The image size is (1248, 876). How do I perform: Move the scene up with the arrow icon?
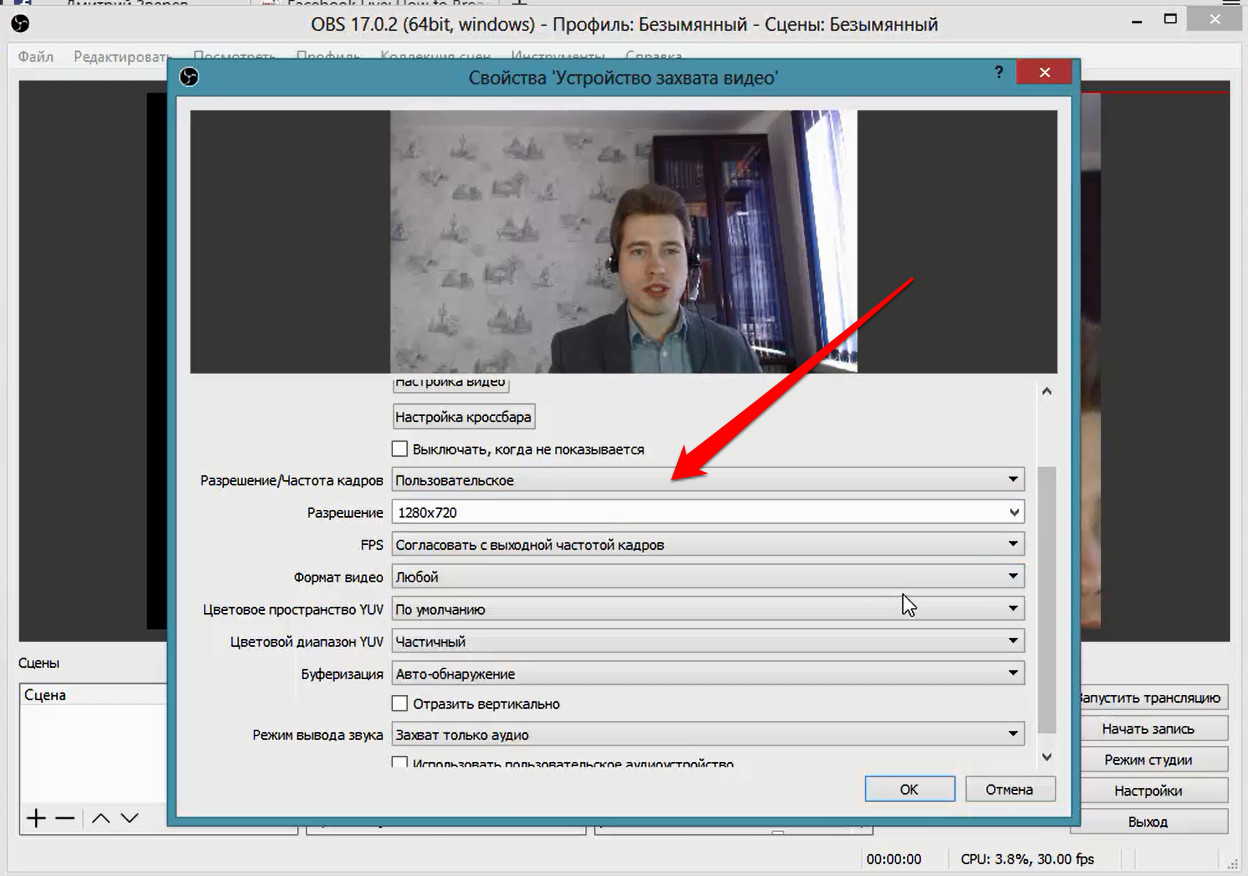click(x=100, y=818)
